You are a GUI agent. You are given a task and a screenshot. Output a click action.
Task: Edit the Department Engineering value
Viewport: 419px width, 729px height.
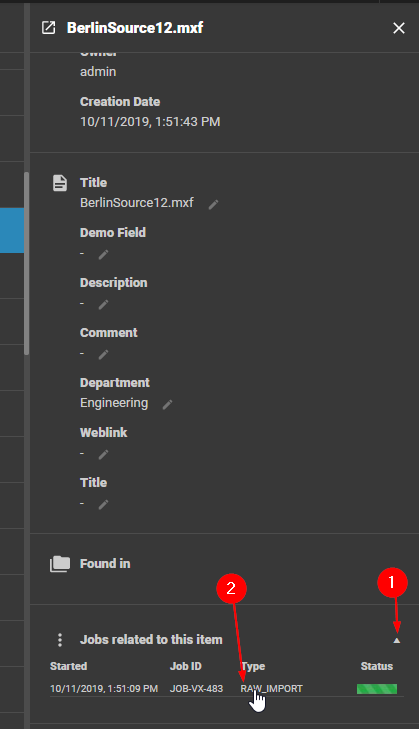[x=167, y=404]
